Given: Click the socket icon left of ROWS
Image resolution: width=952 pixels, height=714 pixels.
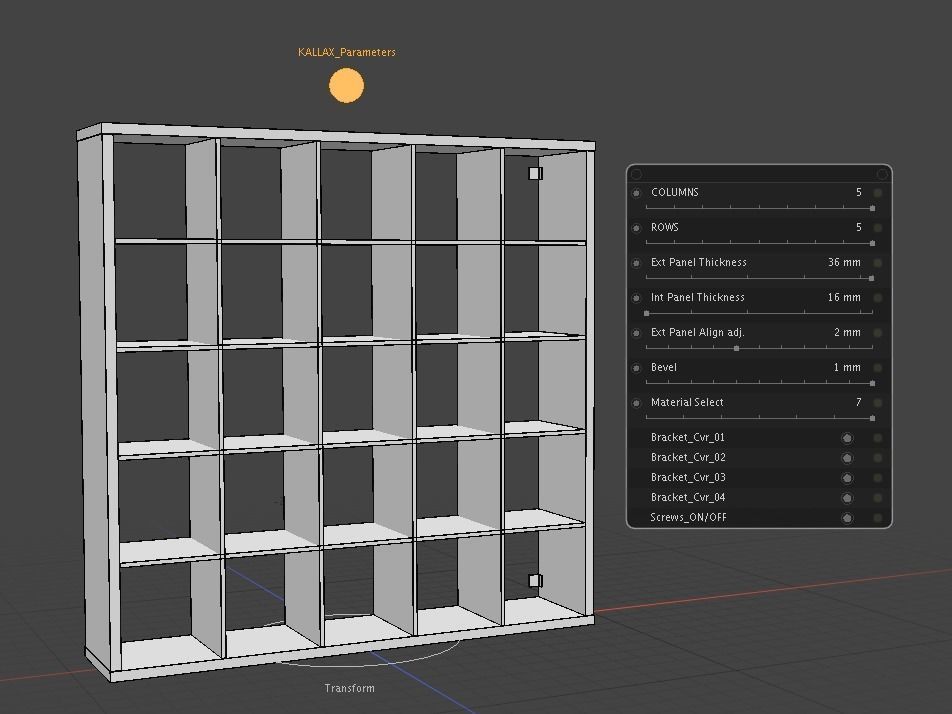Looking at the screenshot, I should (634, 226).
